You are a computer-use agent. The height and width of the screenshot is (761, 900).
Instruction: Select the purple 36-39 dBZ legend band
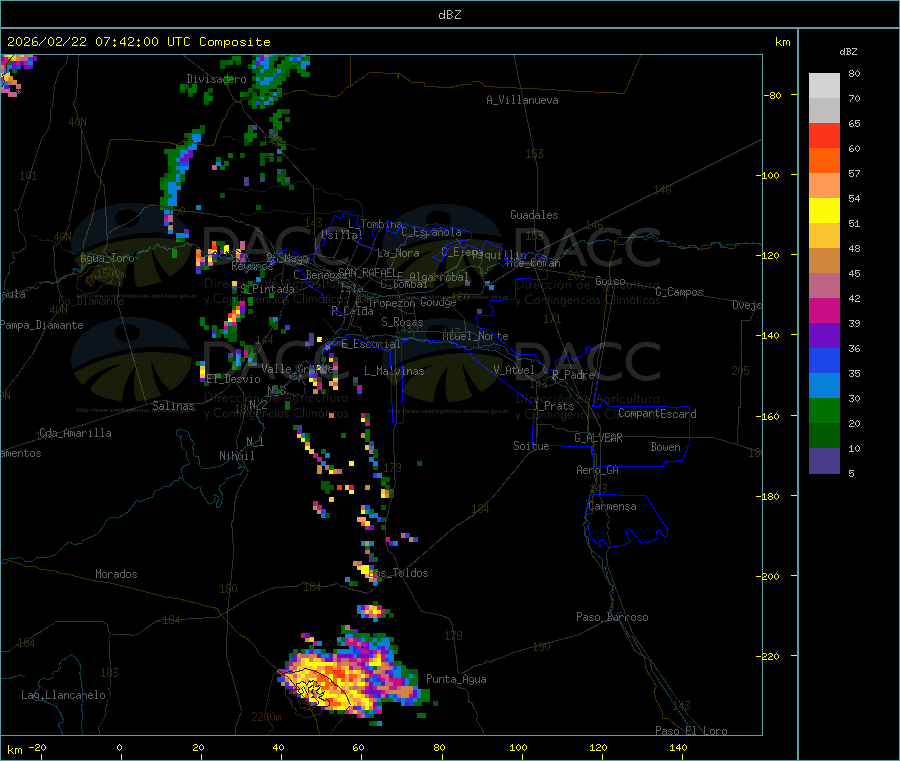tap(824, 336)
